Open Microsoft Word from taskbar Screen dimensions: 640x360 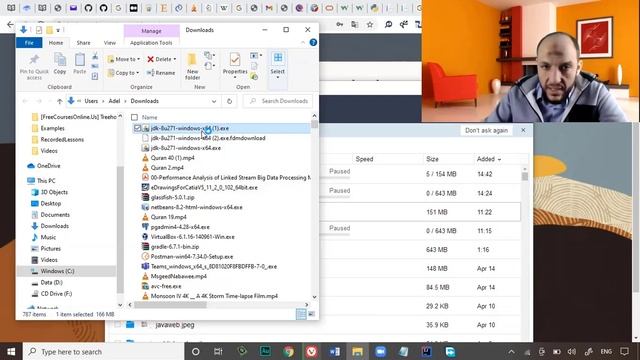334,351
